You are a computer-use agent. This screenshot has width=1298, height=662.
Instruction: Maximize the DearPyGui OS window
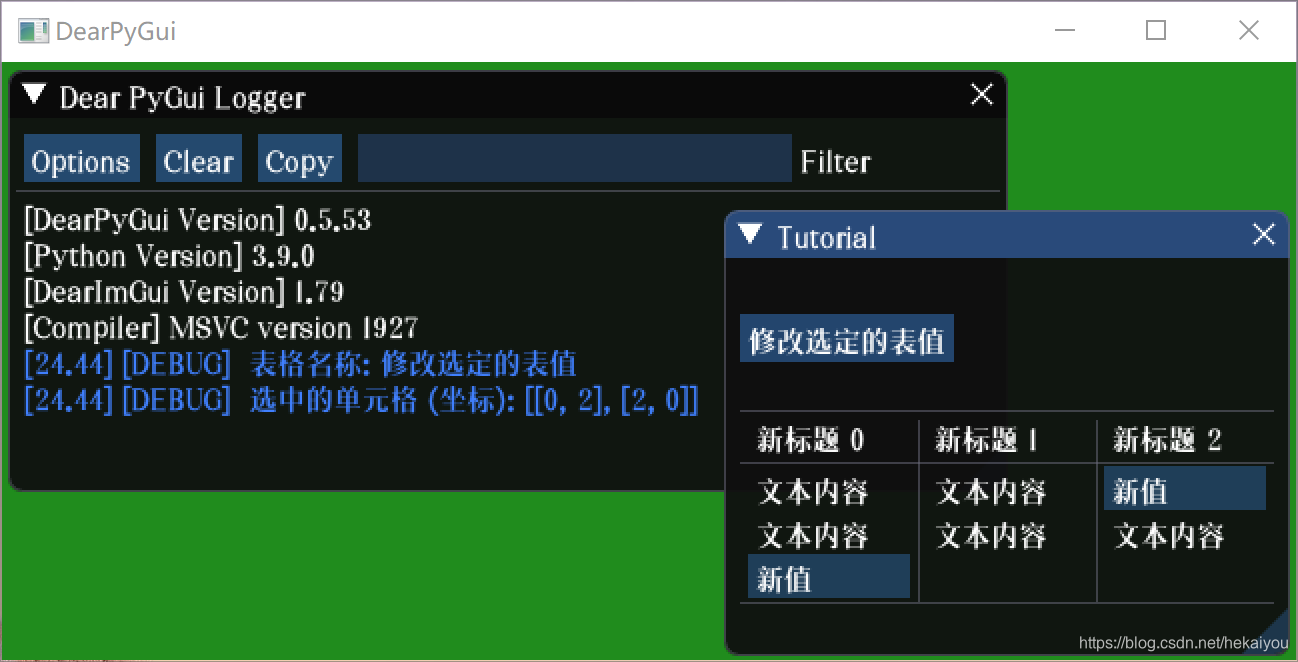click(1156, 31)
